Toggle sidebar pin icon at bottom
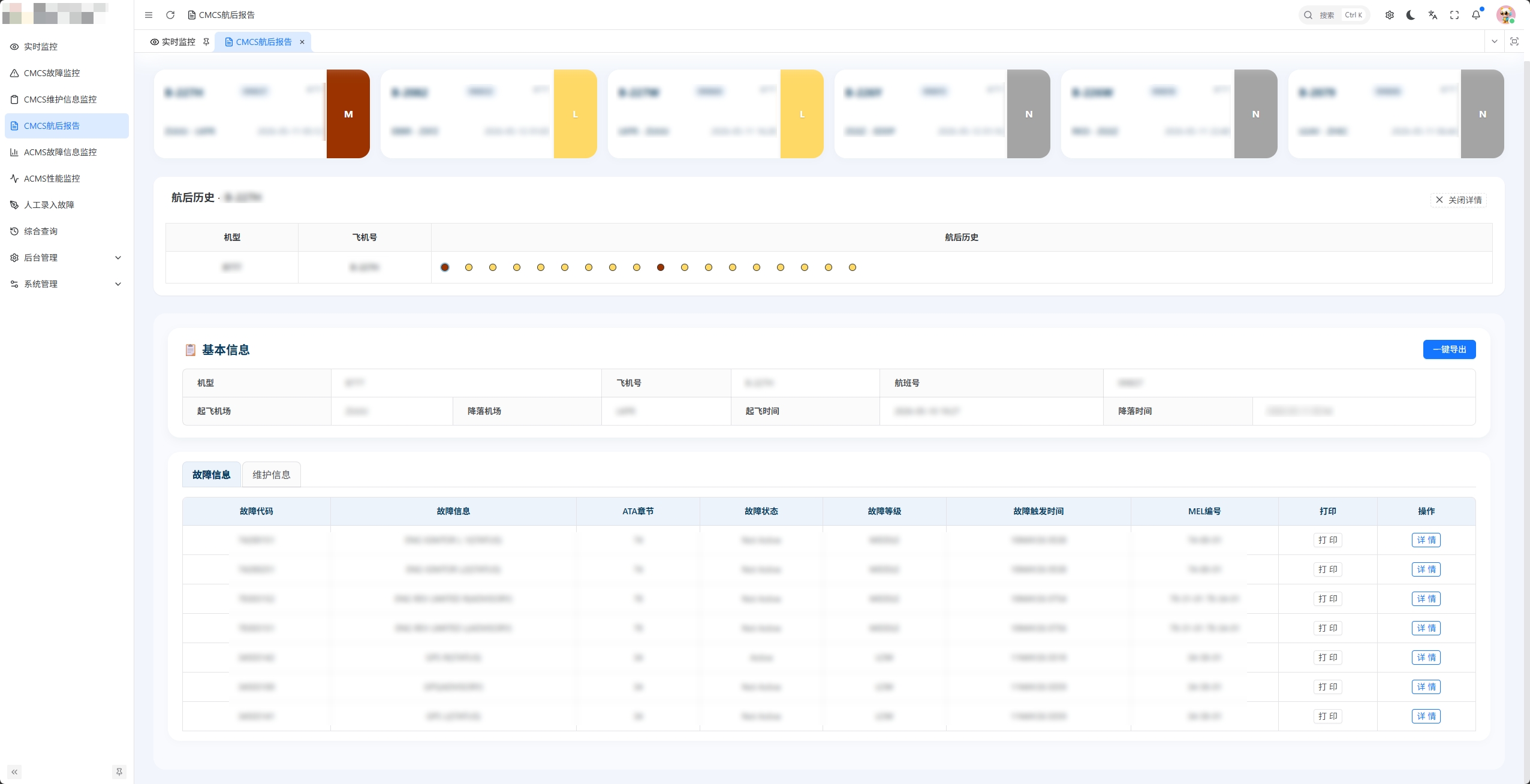The image size is (1530, 784). coord(119,772)
